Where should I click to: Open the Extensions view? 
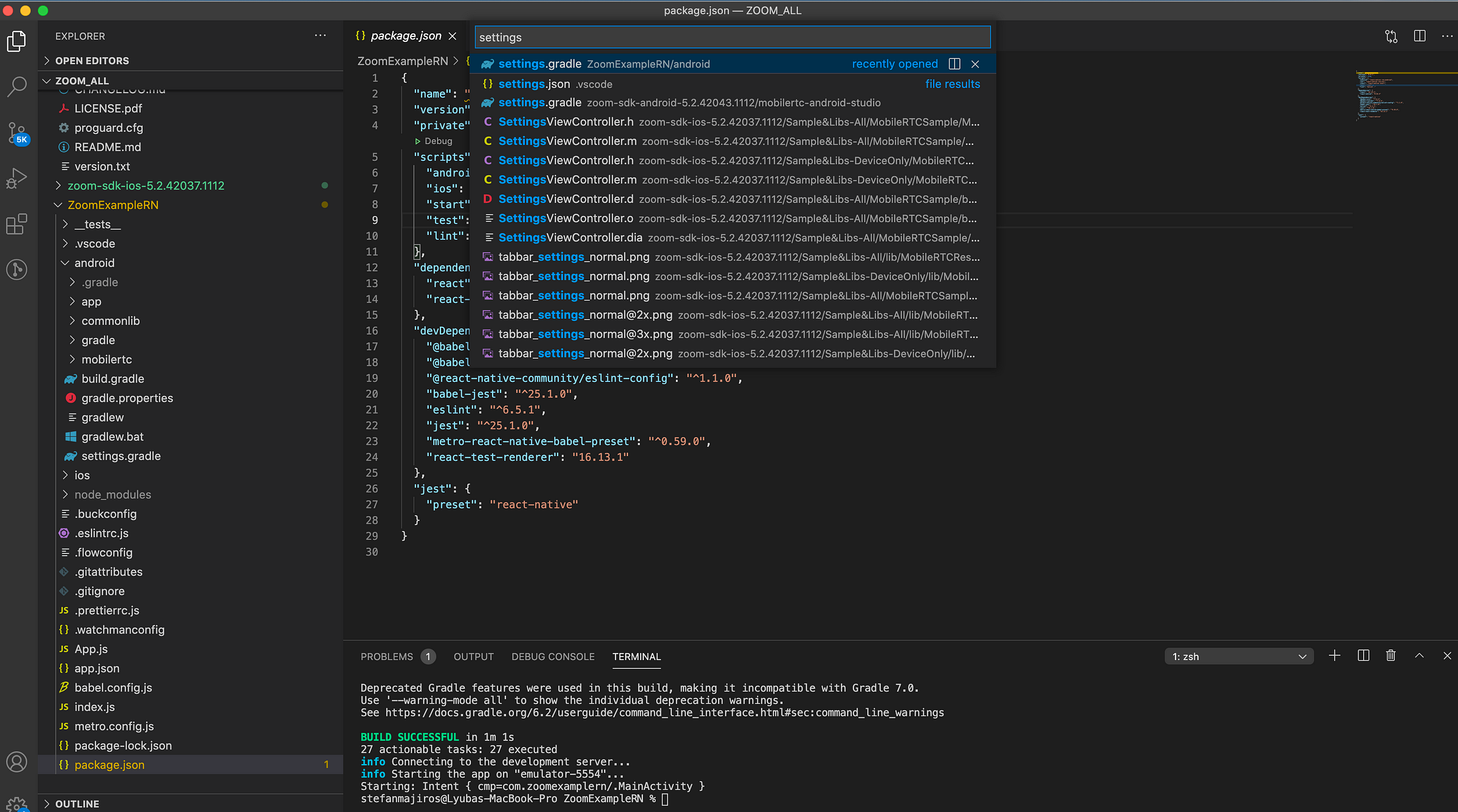[16, 224]
